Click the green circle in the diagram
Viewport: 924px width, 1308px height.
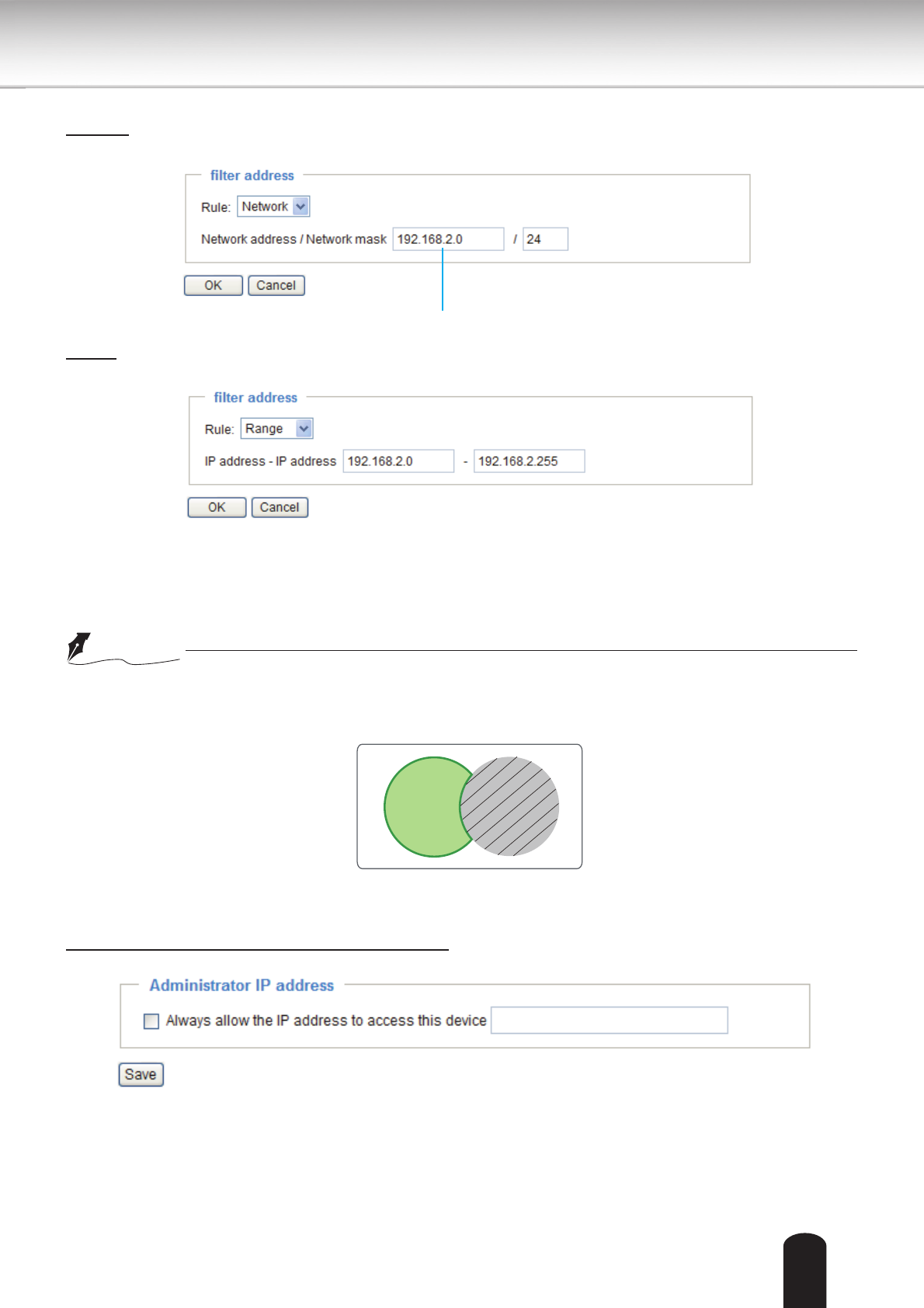[422, 807]
